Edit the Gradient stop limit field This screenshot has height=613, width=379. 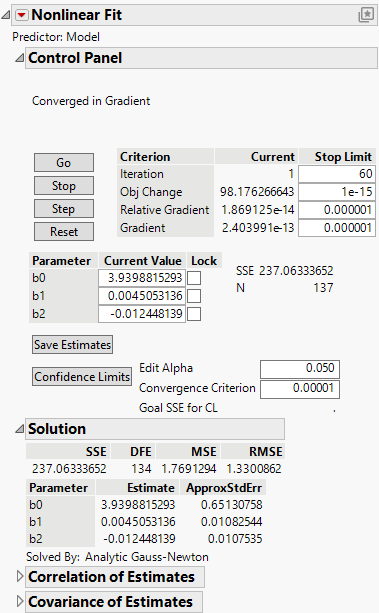pos(337,228)
